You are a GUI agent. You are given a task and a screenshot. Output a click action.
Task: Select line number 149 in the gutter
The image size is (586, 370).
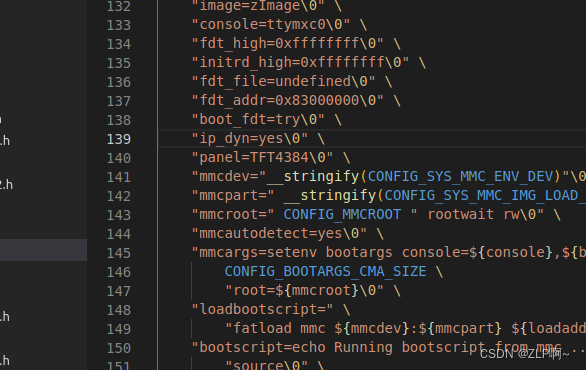(119, 329)
